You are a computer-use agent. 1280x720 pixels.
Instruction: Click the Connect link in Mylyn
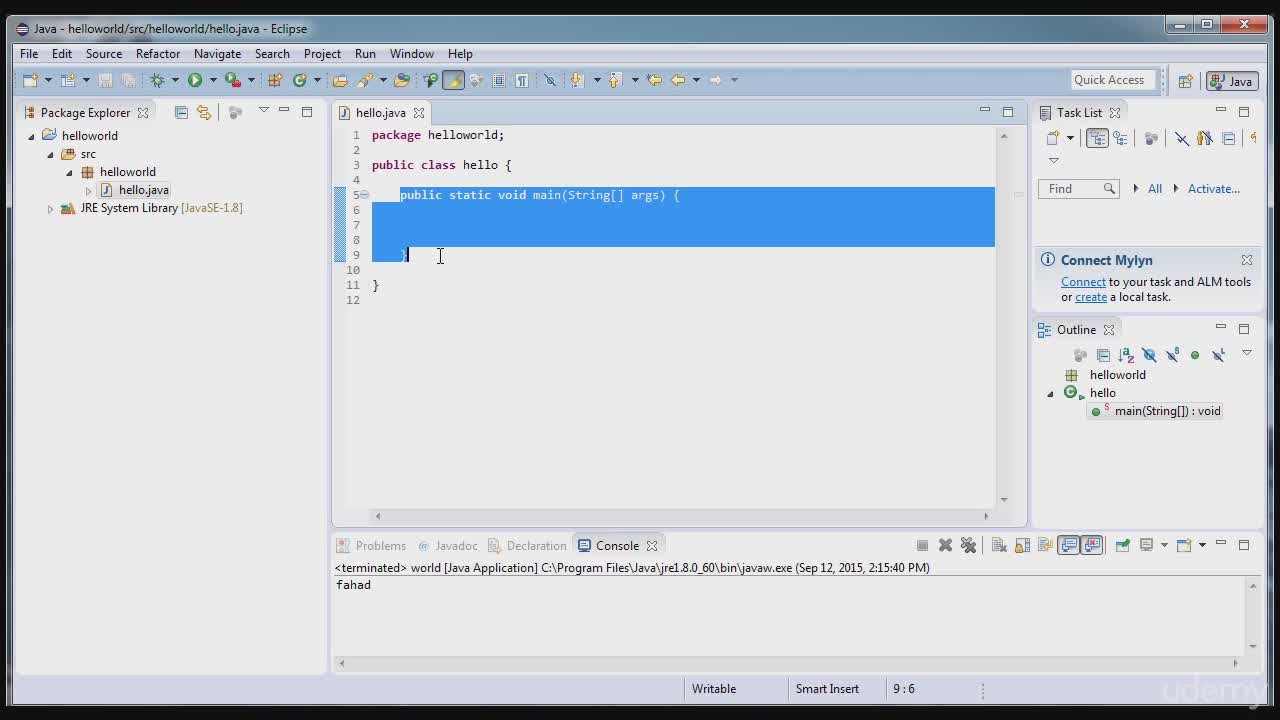[1083, 282]
